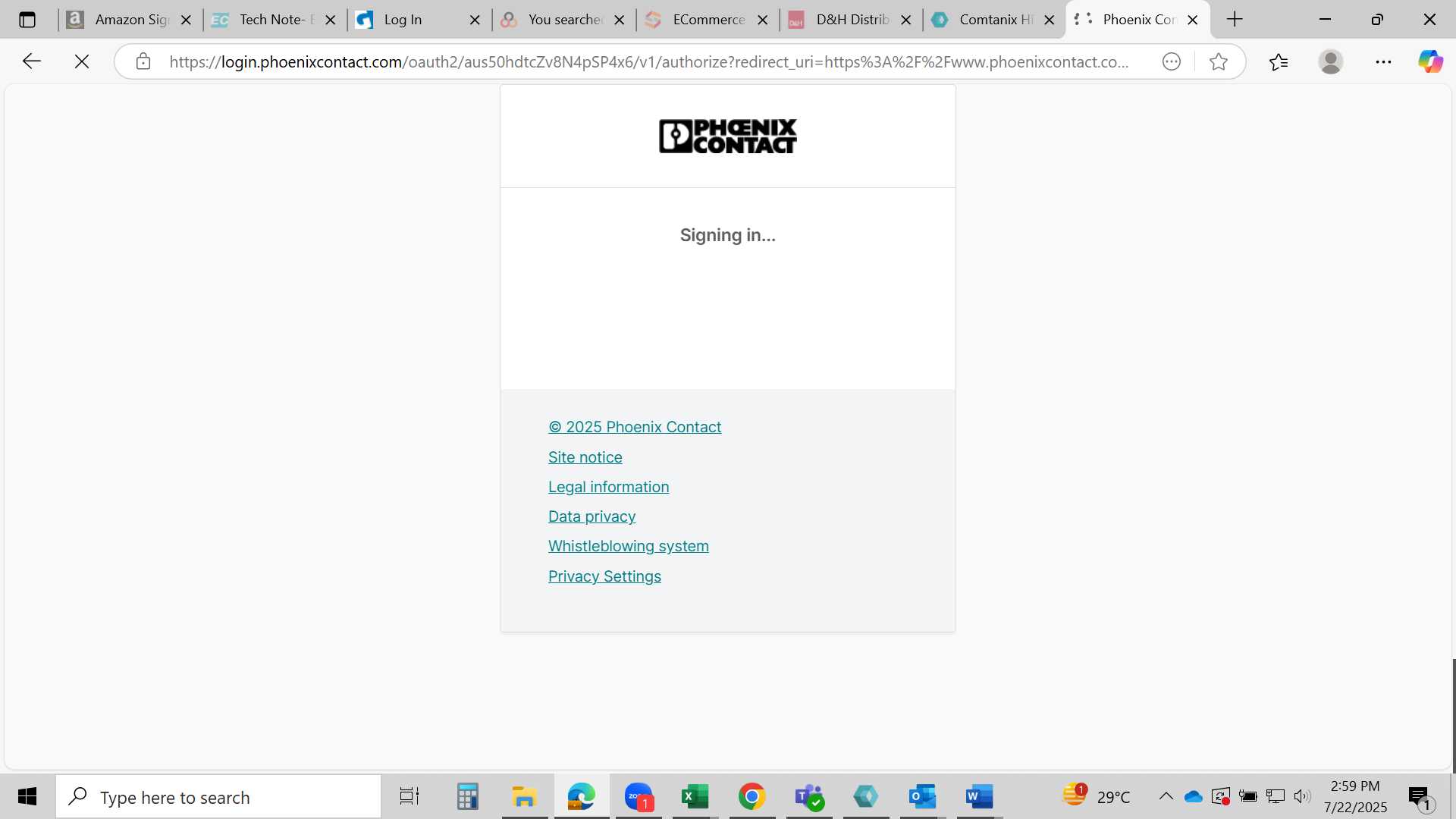Click the page vertical scrollbar
Viewport: 1456px width, 819px height.
coord(1453,715)
